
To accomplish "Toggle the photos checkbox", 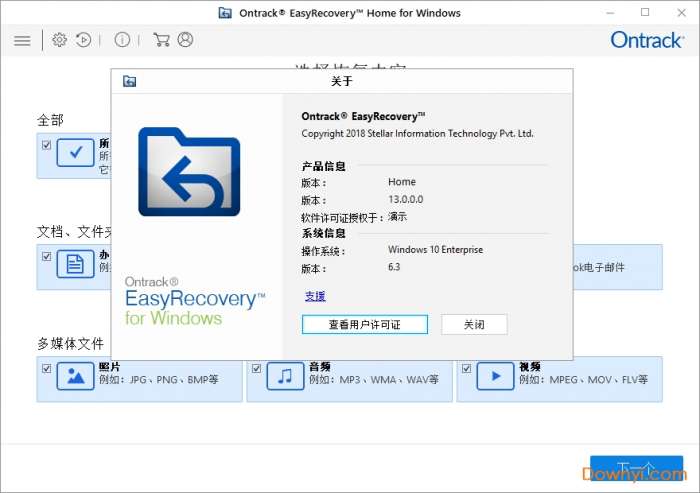I will (46, 368).
